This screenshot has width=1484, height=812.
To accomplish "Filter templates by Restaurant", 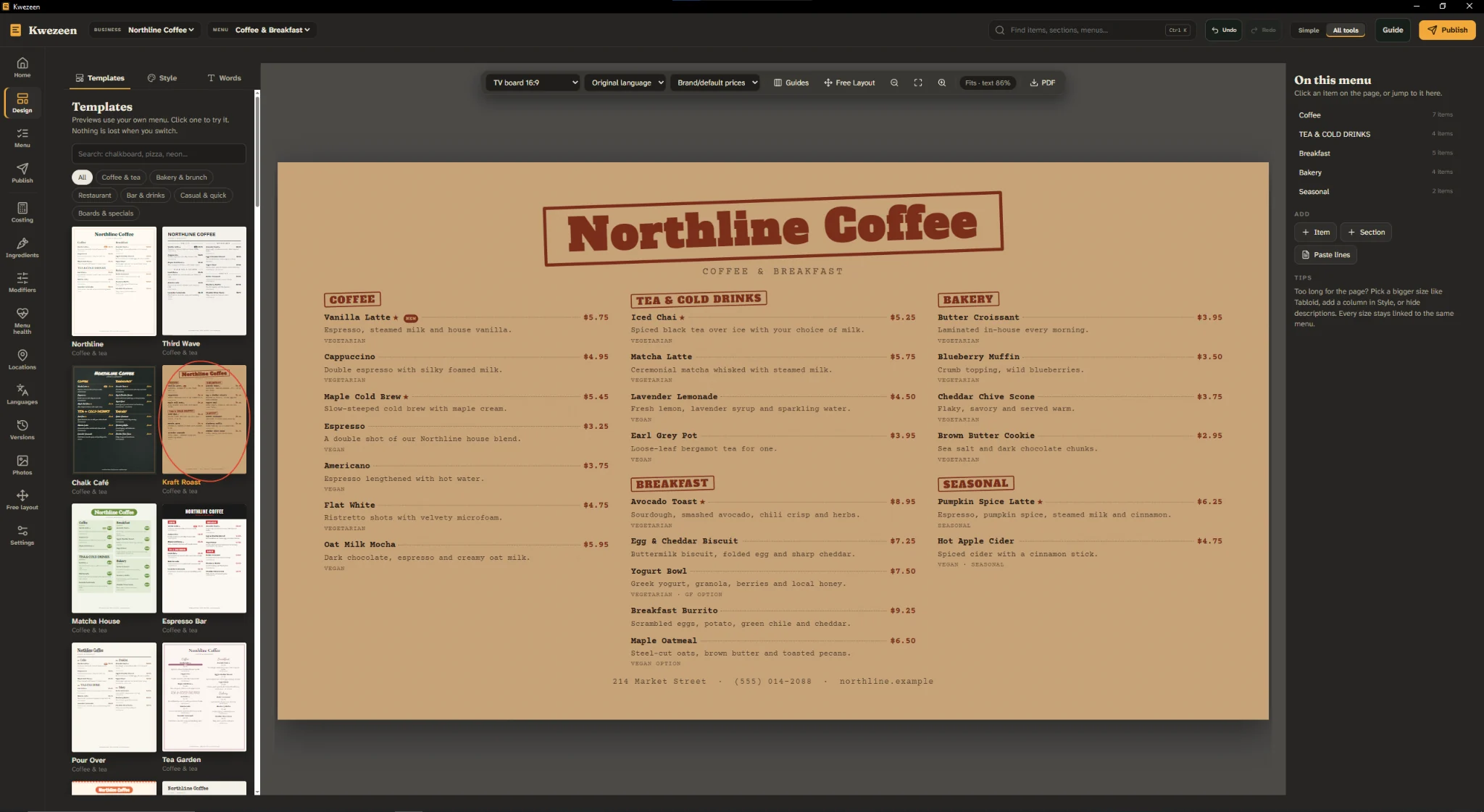I will coord(95,196).
